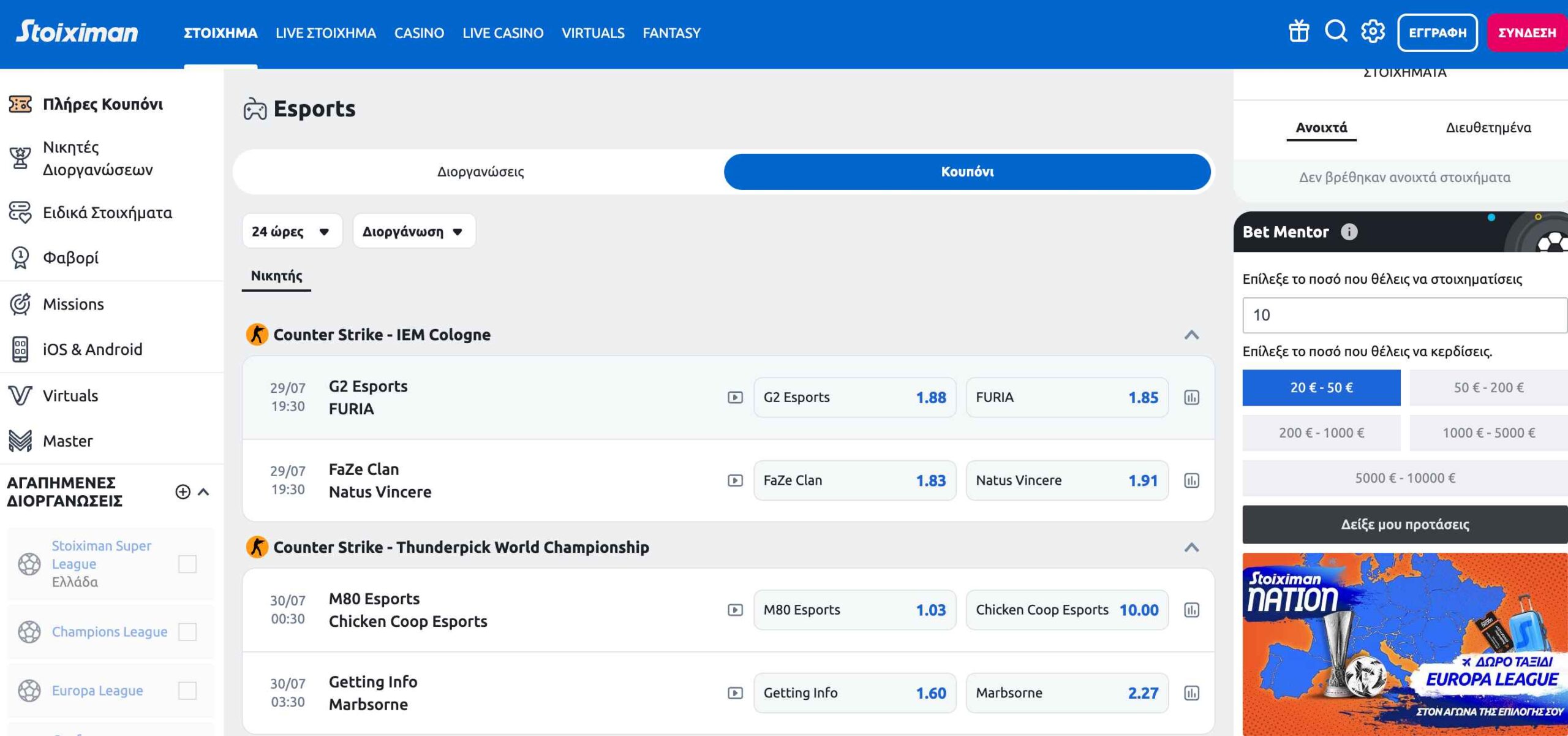Show statistics icon for Getting Info vs Marbsorne
The image size is (1568, 736).
1191,693
